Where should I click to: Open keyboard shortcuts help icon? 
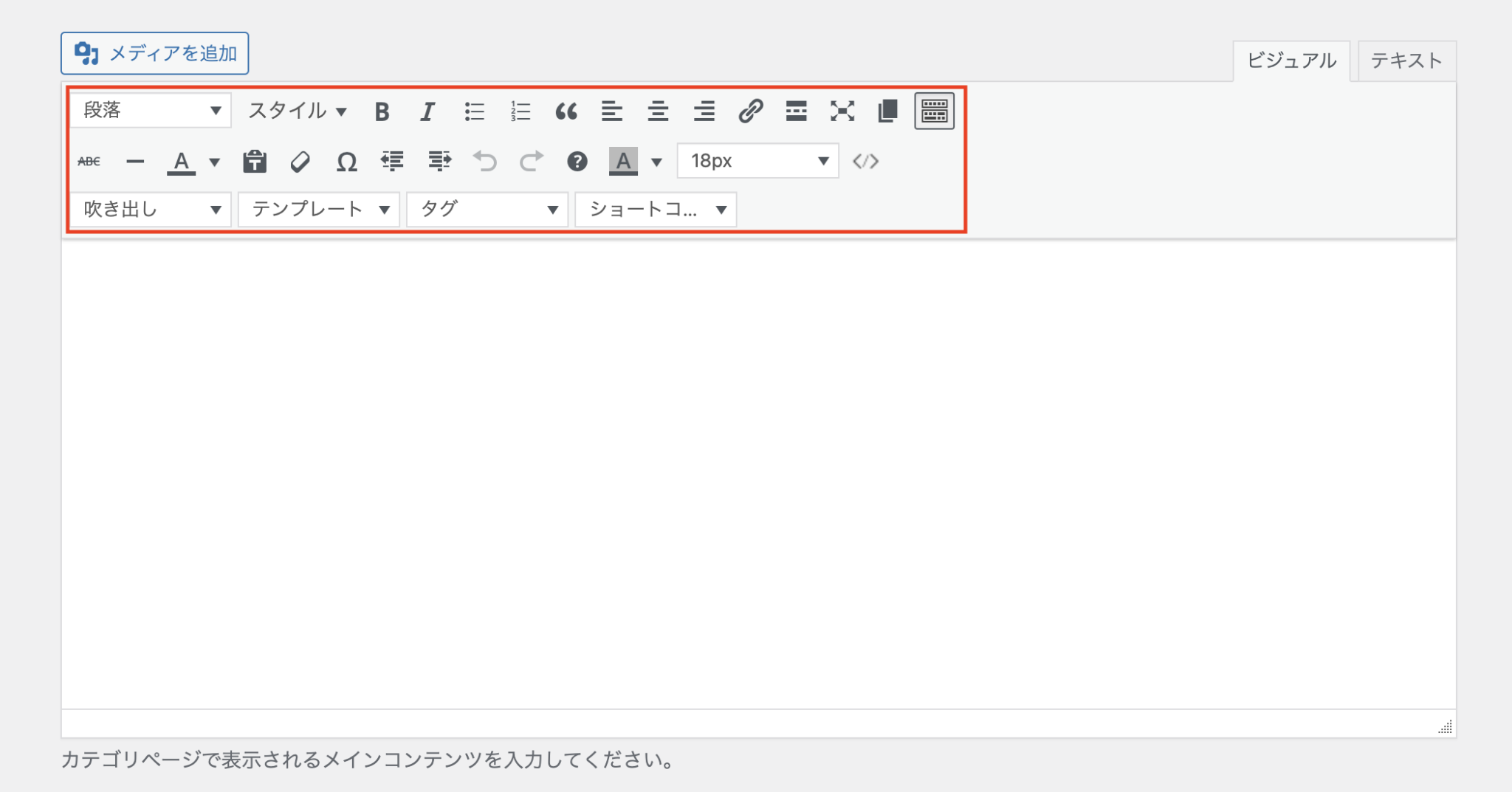pyautogui.click(x=577, y=161)
